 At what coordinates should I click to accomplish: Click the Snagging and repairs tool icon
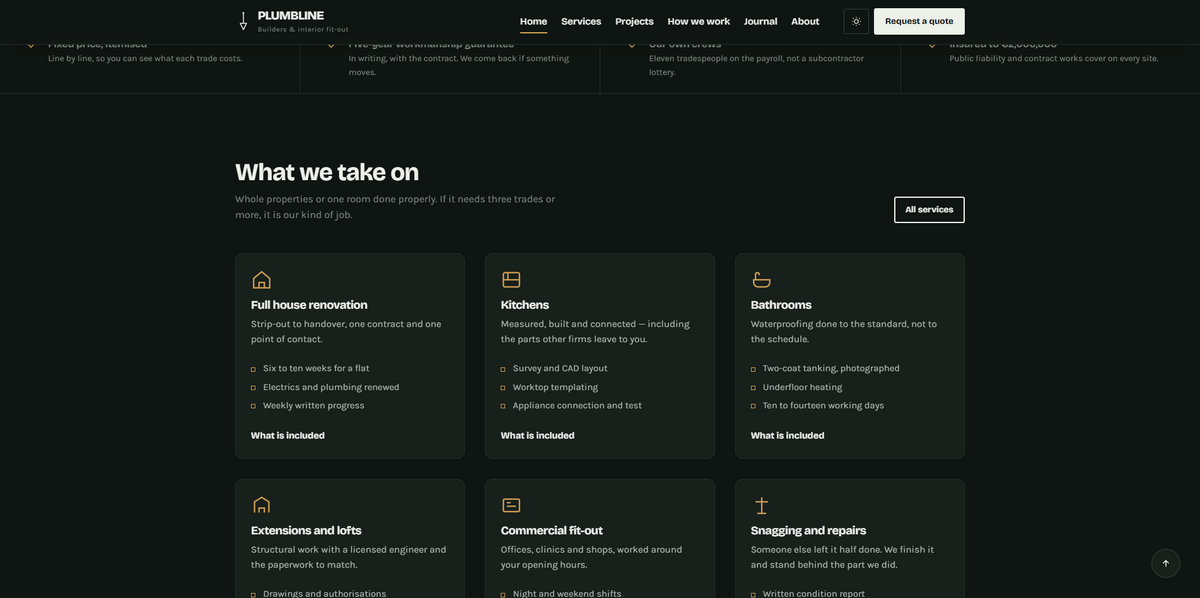pyautogui.click(x=761, y=505)
